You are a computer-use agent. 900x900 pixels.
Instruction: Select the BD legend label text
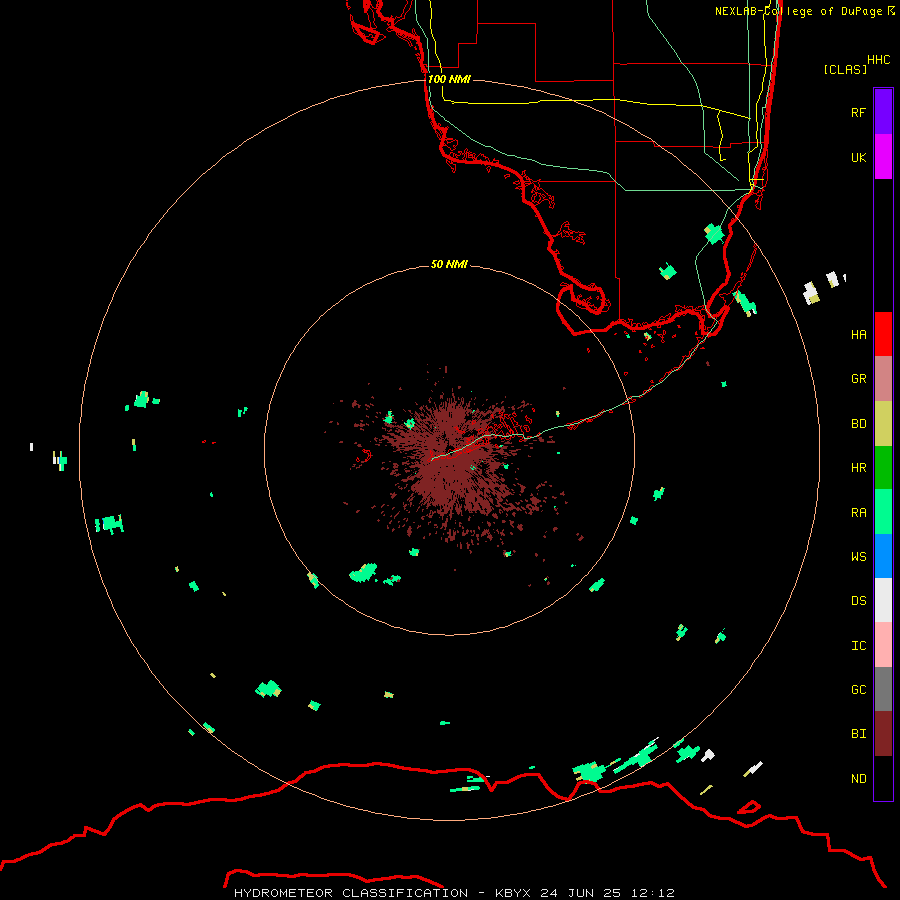858,424
